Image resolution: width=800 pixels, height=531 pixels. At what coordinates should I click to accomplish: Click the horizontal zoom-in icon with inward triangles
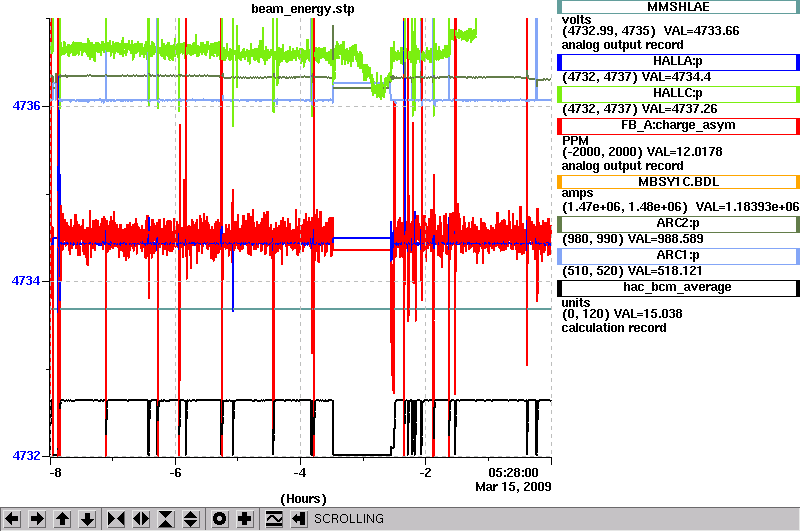pos(116,519)
